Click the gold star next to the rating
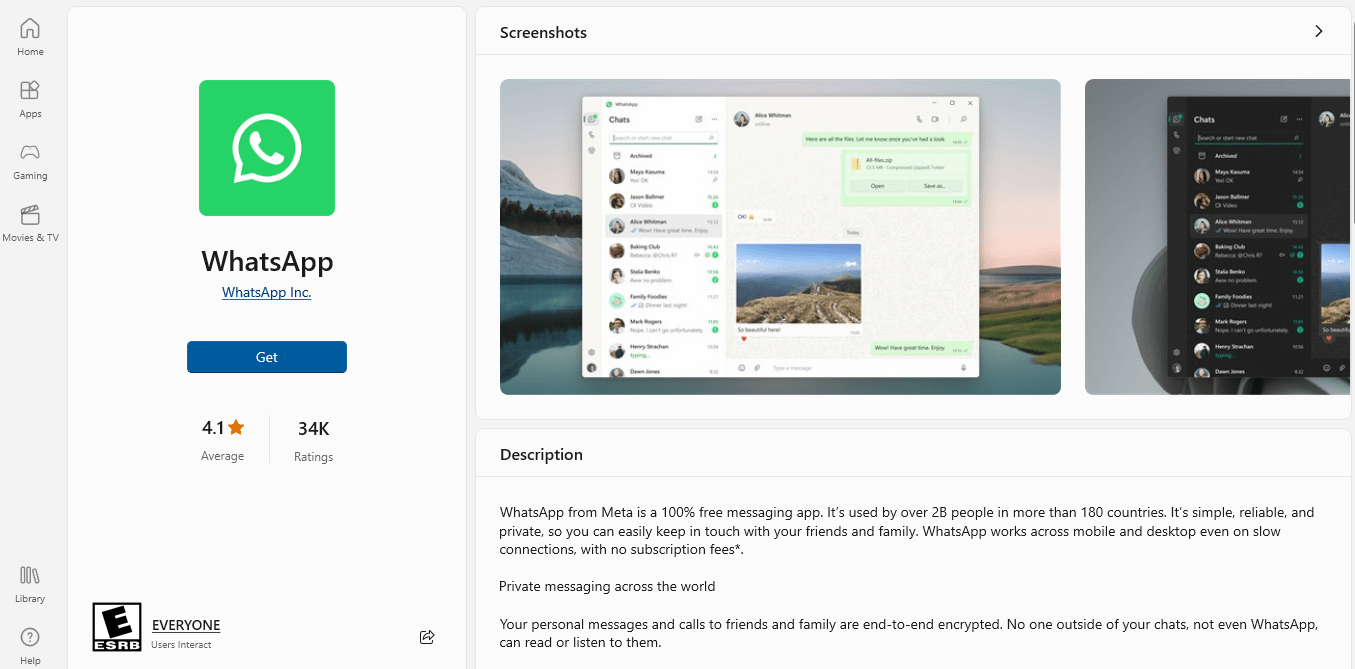1355x669 pixels. coord(236,426)
